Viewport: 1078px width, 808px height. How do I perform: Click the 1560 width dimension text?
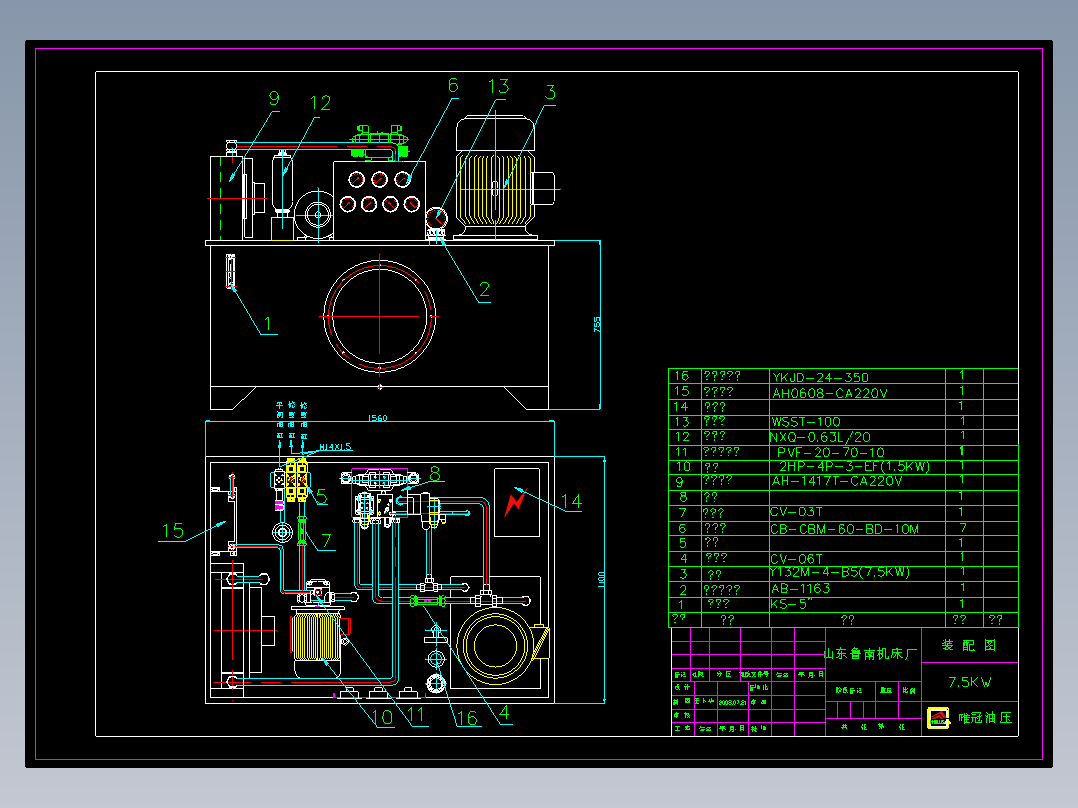click(377, 418)
